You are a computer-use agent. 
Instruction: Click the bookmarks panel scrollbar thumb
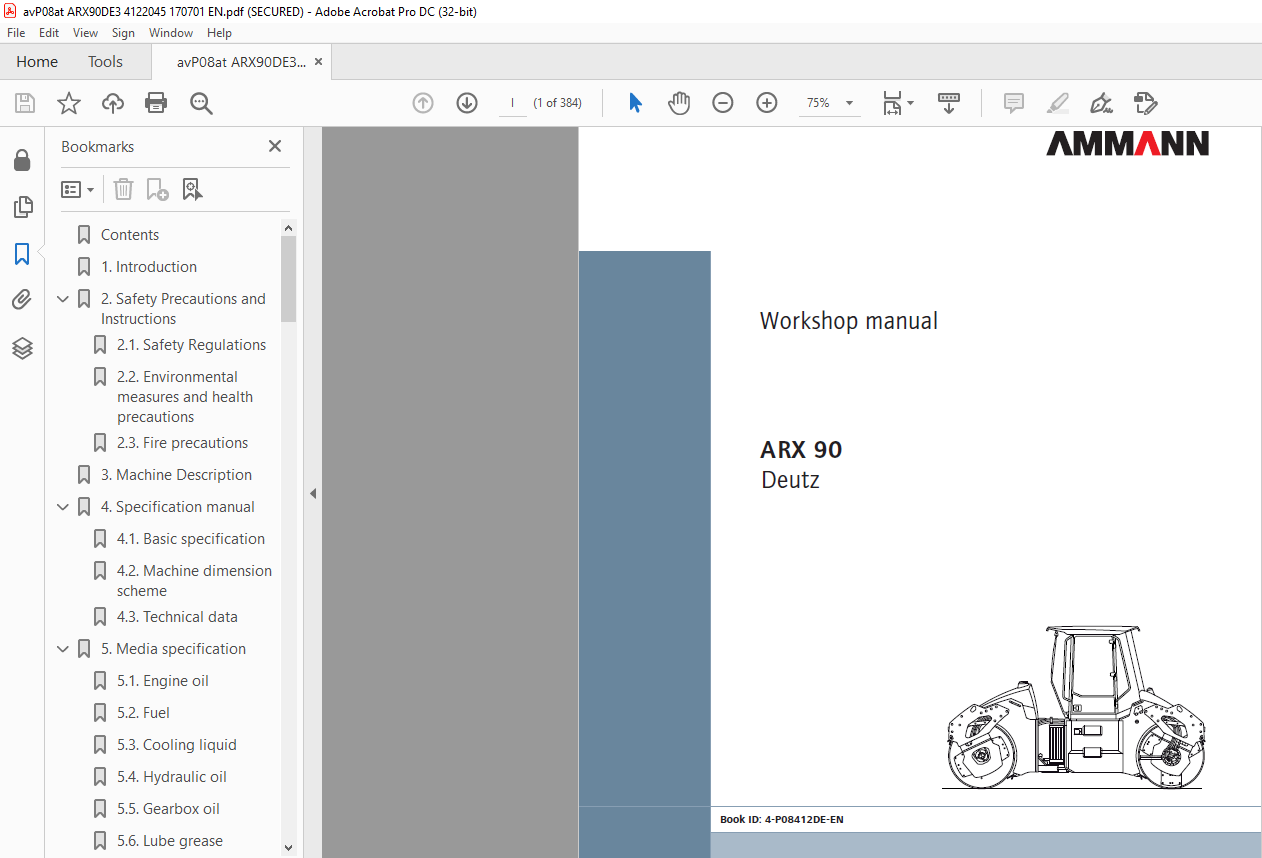(x=288, y=279)
